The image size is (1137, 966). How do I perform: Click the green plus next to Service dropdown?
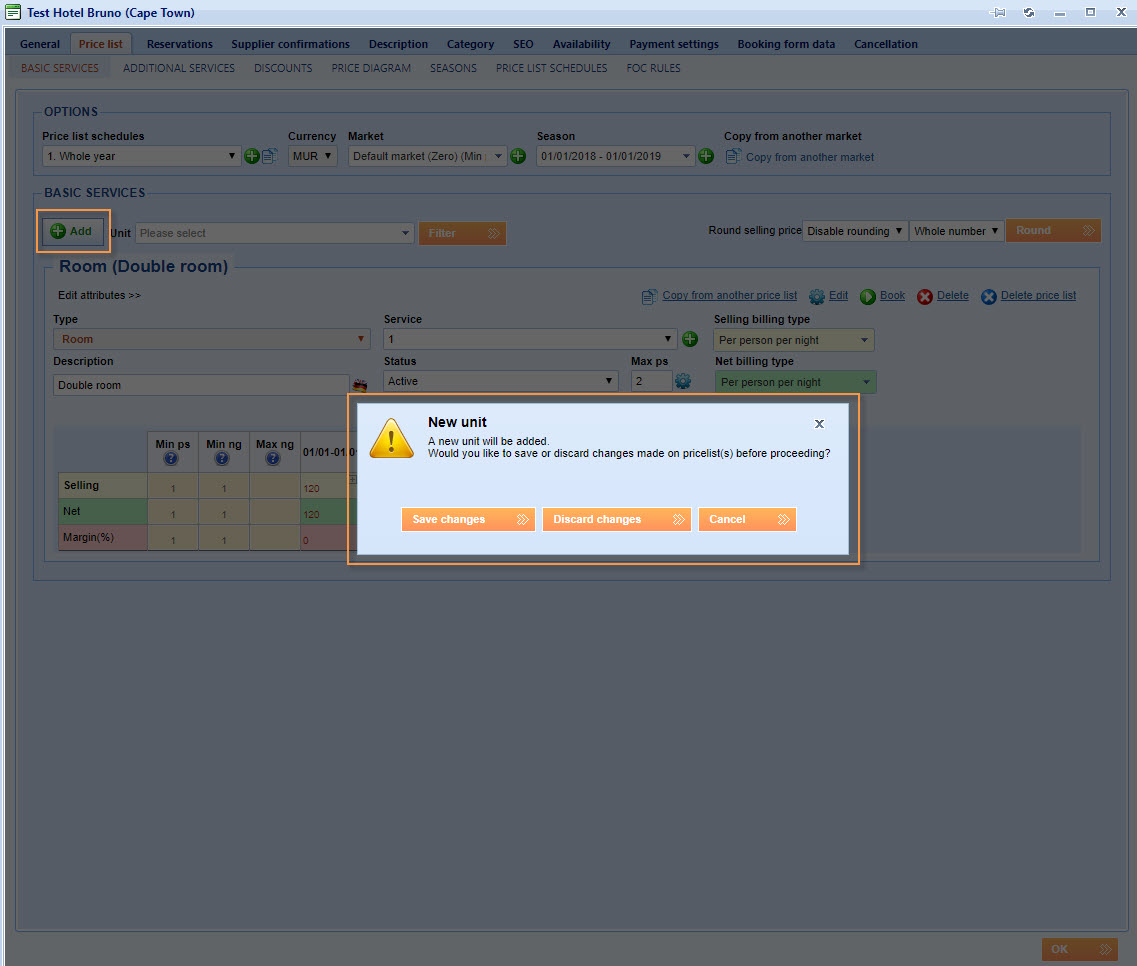[690, 339]
